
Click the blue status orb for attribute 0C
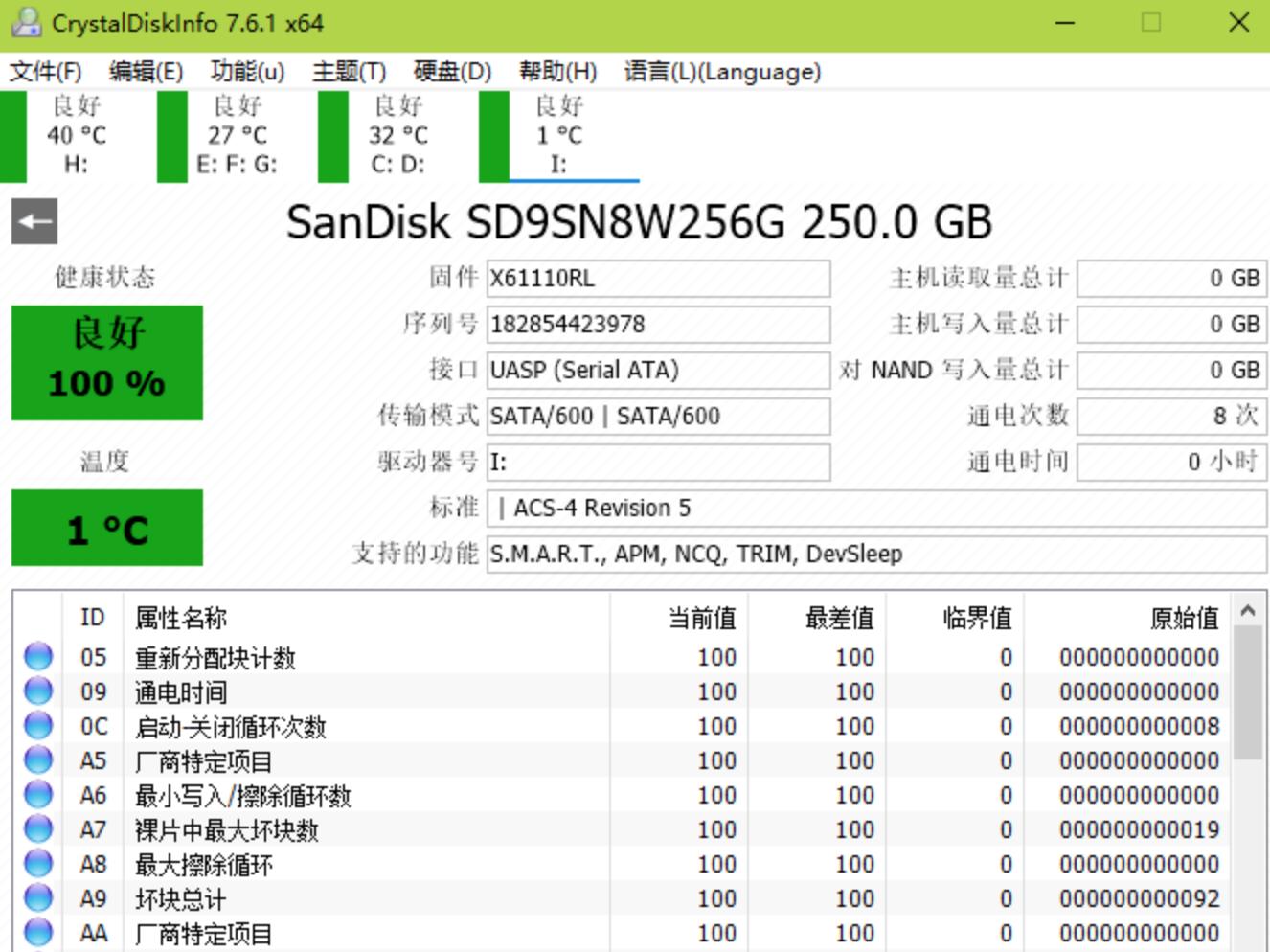(38, 726)
